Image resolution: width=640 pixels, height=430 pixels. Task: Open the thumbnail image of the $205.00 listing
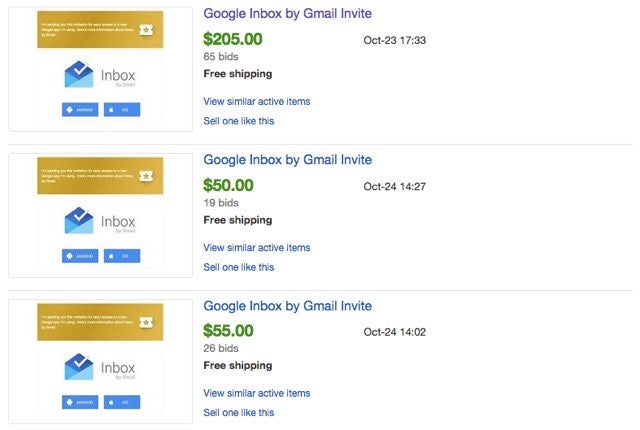(100, 69)
